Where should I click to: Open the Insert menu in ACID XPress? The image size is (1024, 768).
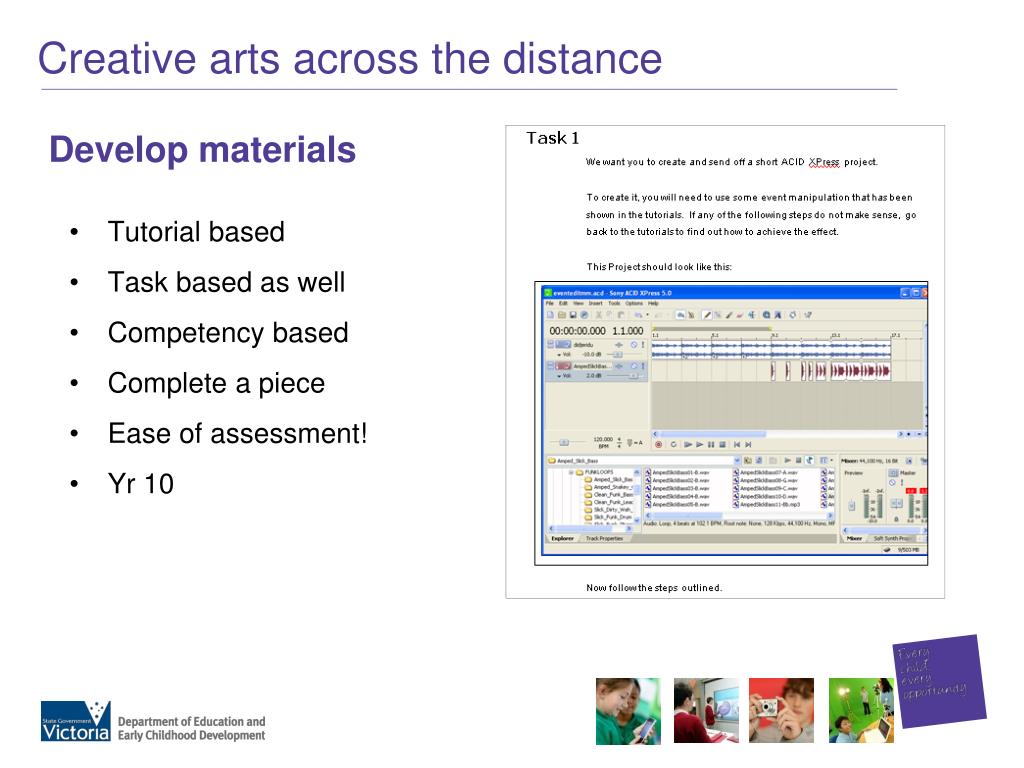(596, 304)
